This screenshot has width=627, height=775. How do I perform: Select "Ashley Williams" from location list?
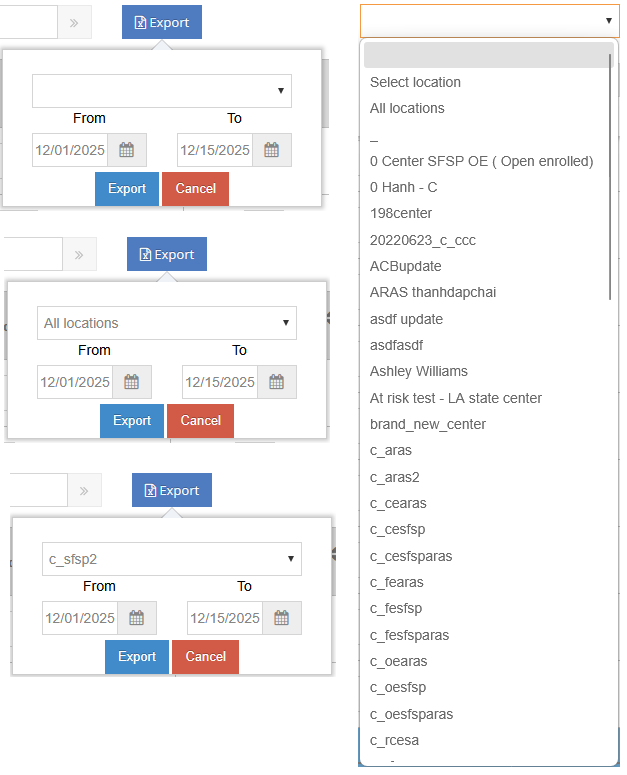click(x=418, y=371)
